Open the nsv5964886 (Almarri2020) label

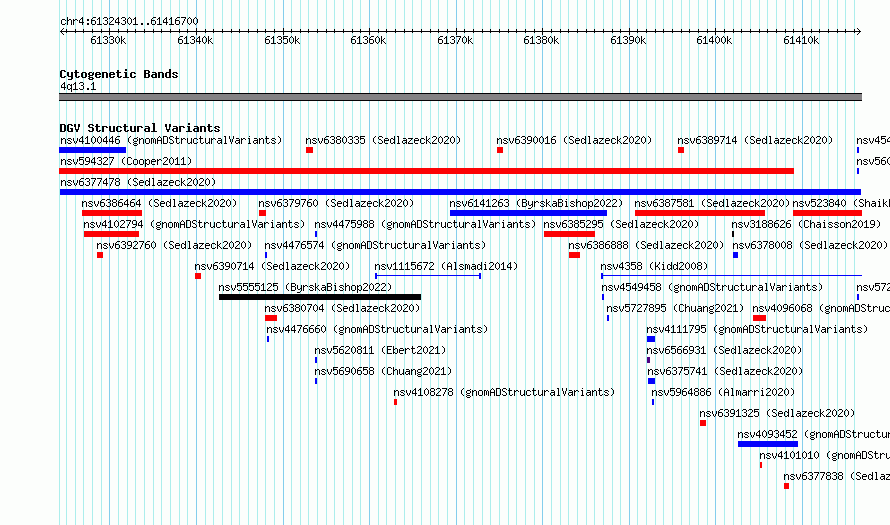pyautogui.click(x=723, y=392)
